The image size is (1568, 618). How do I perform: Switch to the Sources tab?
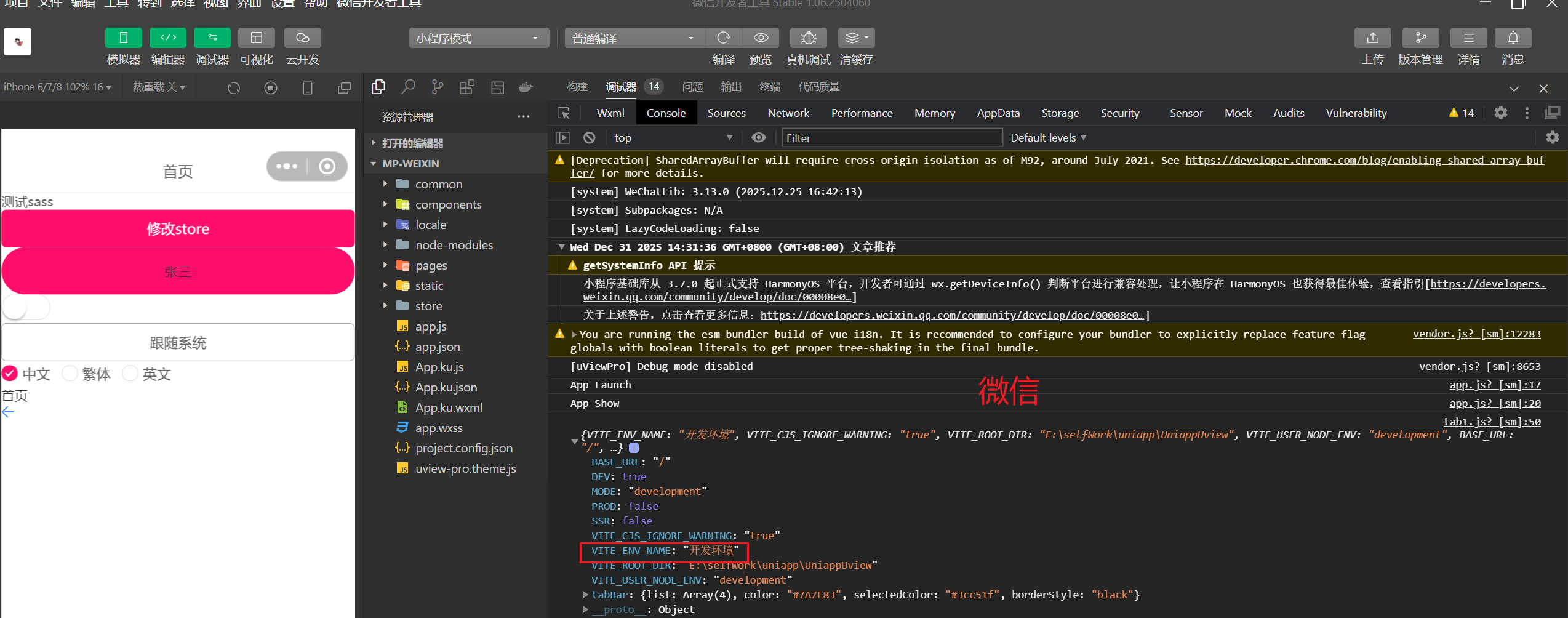[x=726, y=113]
